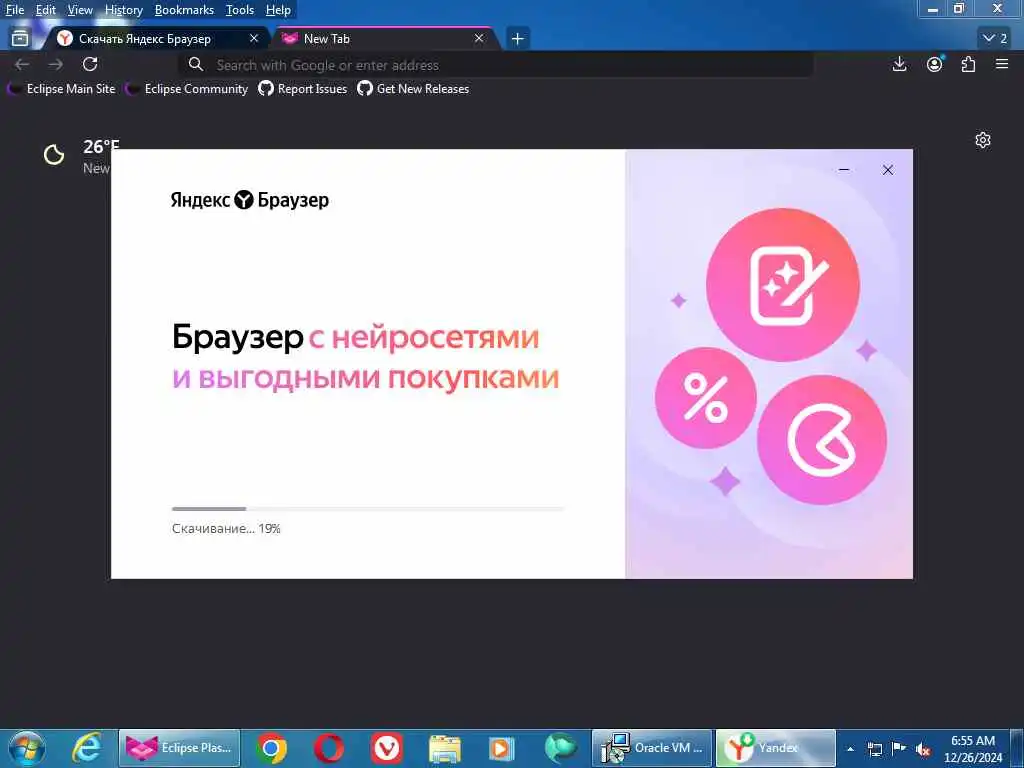Close the New Tab tab
Screen dimensions: 1024x768
[x=479, y=39]
